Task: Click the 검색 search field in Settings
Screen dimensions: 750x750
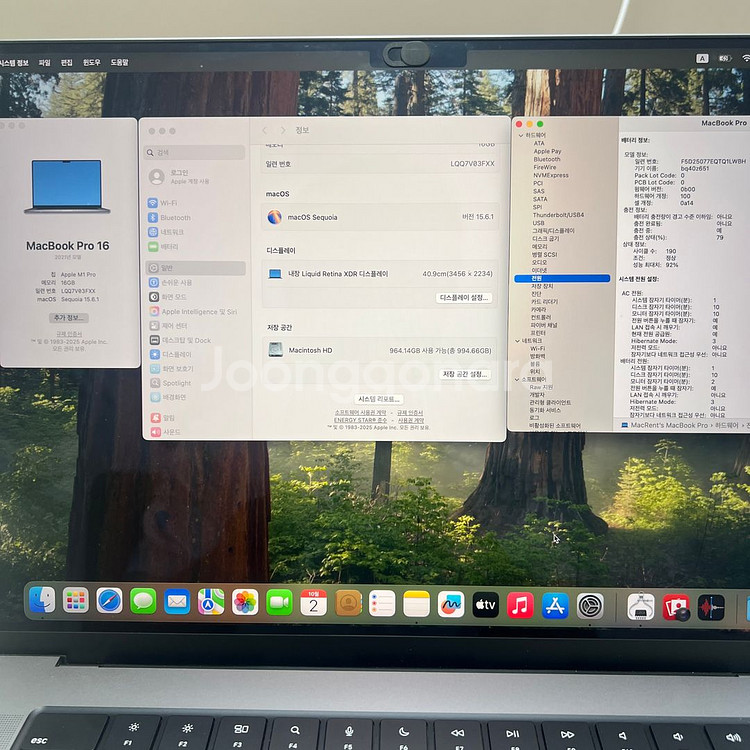Action: point(195,153)
